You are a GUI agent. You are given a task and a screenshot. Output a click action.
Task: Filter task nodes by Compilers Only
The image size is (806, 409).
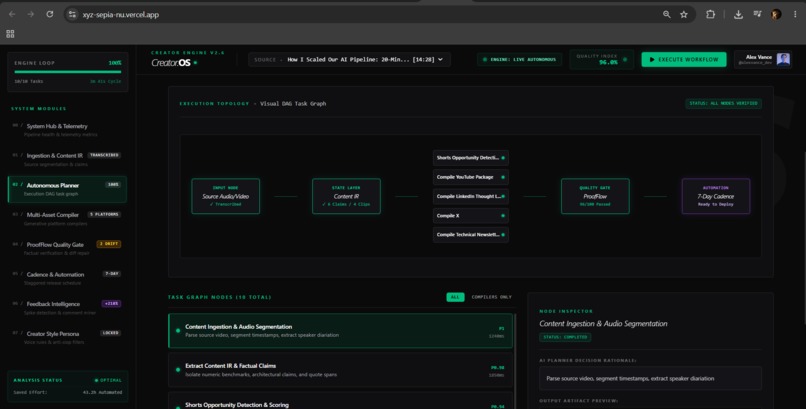pyautogui.click(x=491, y=297)
